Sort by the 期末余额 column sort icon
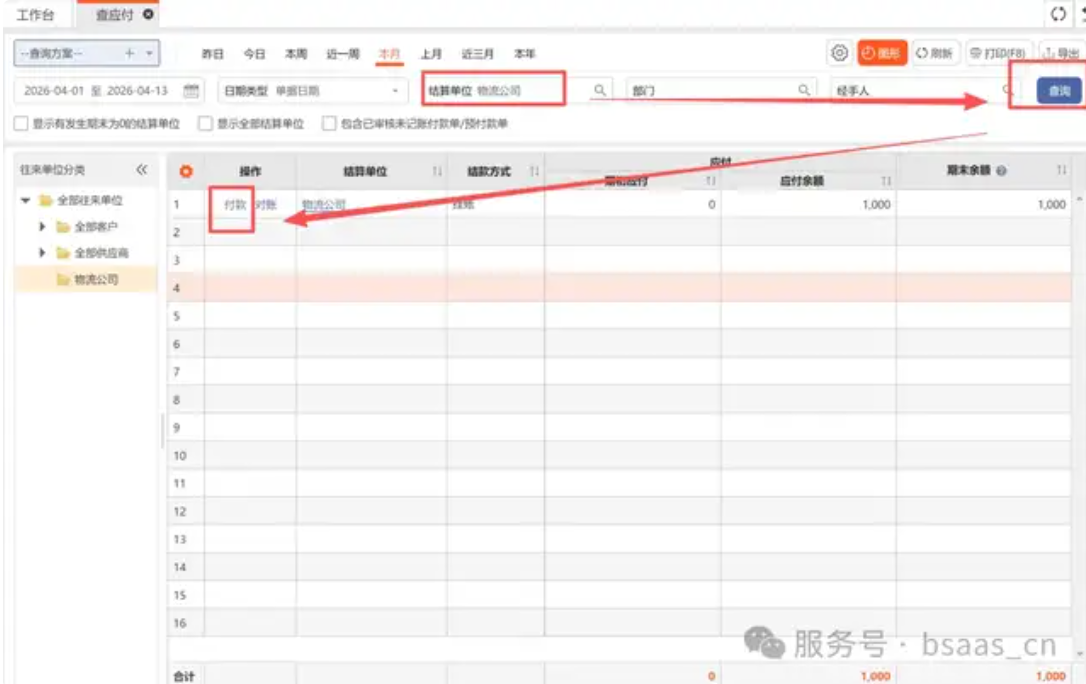 click(x=1061, y=170)
